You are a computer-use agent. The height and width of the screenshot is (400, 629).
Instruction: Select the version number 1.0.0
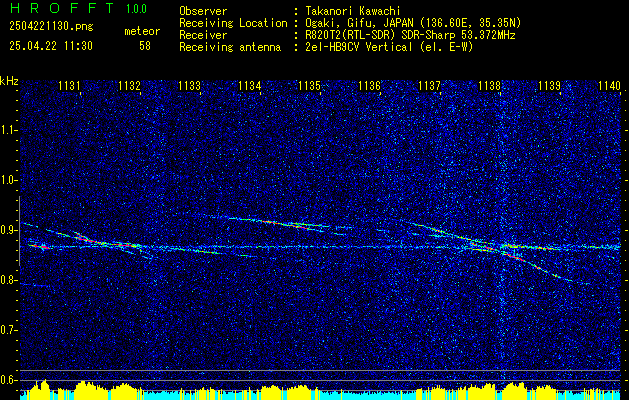[136, 9]
